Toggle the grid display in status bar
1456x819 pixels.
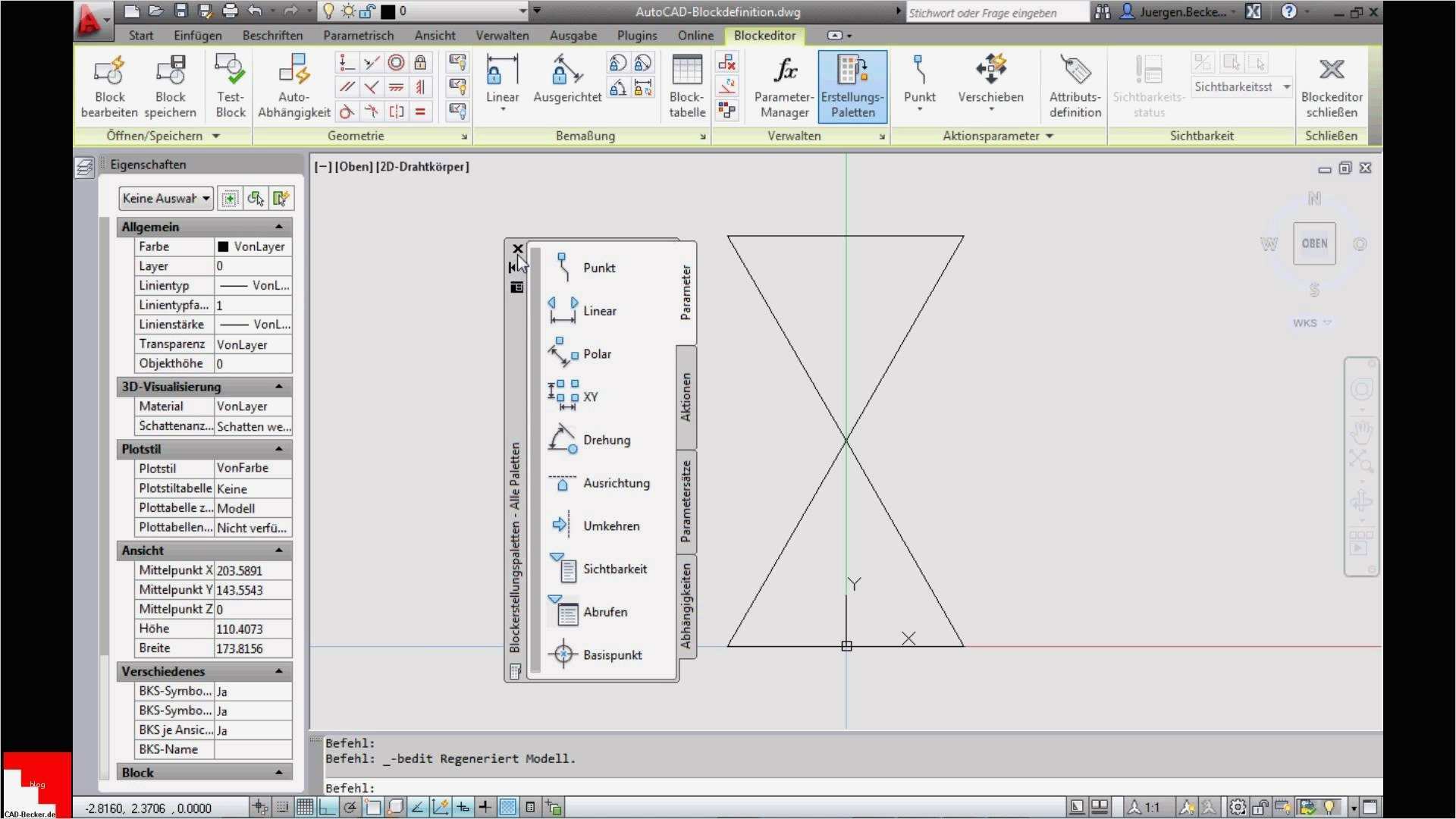305,808
